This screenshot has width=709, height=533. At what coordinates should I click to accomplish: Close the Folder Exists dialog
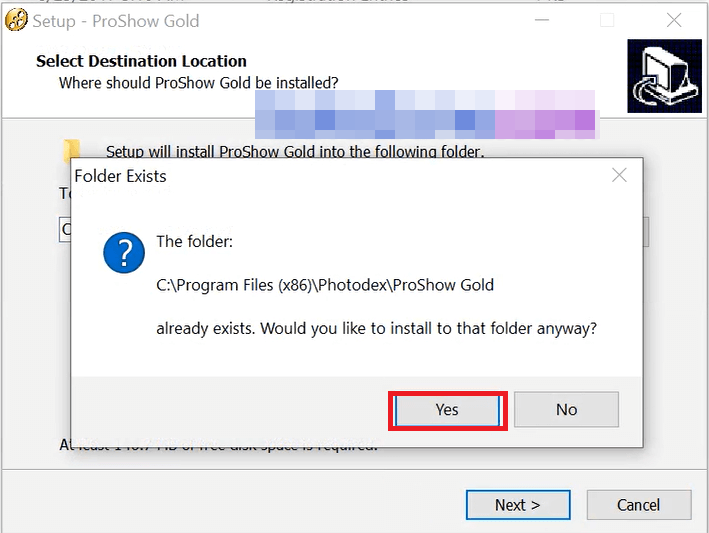tap(619, 176)
